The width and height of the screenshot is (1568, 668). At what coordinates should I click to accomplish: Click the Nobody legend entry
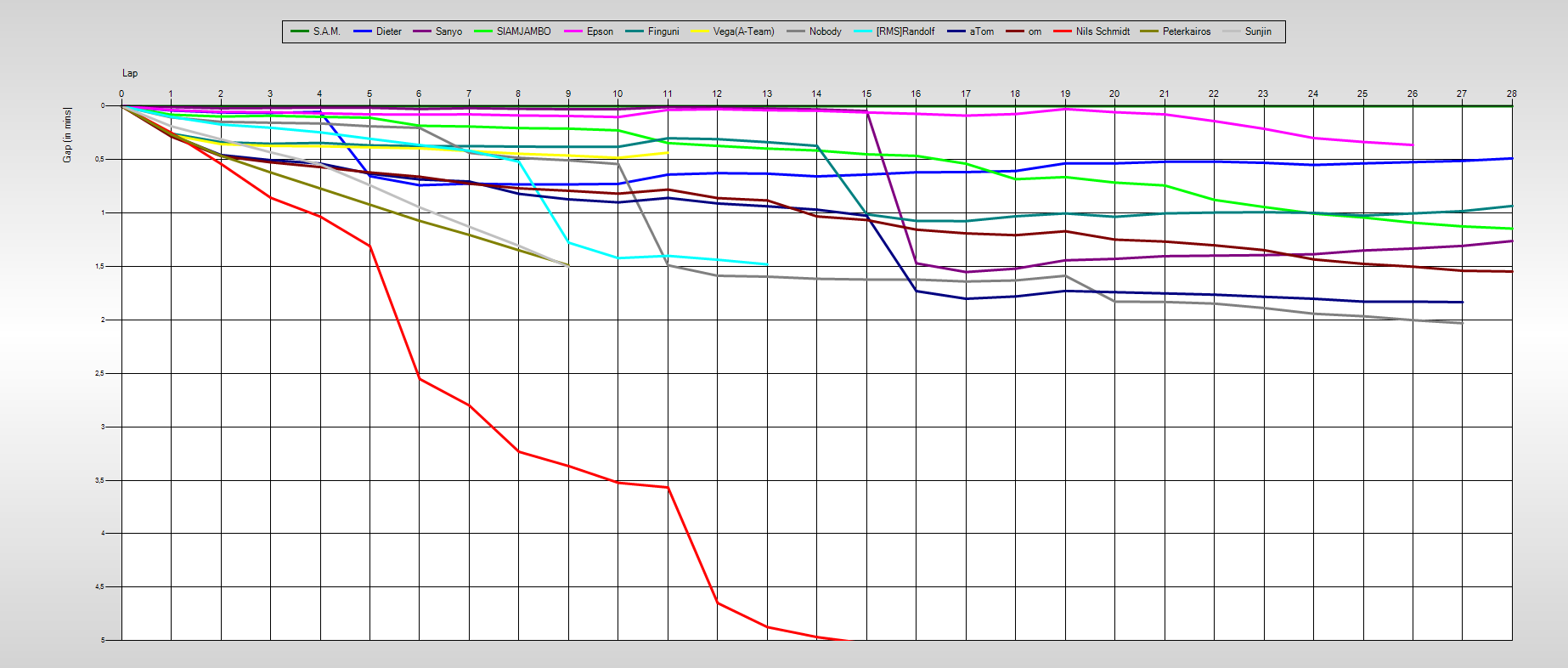pyautogui.click(x=825, y=31)
